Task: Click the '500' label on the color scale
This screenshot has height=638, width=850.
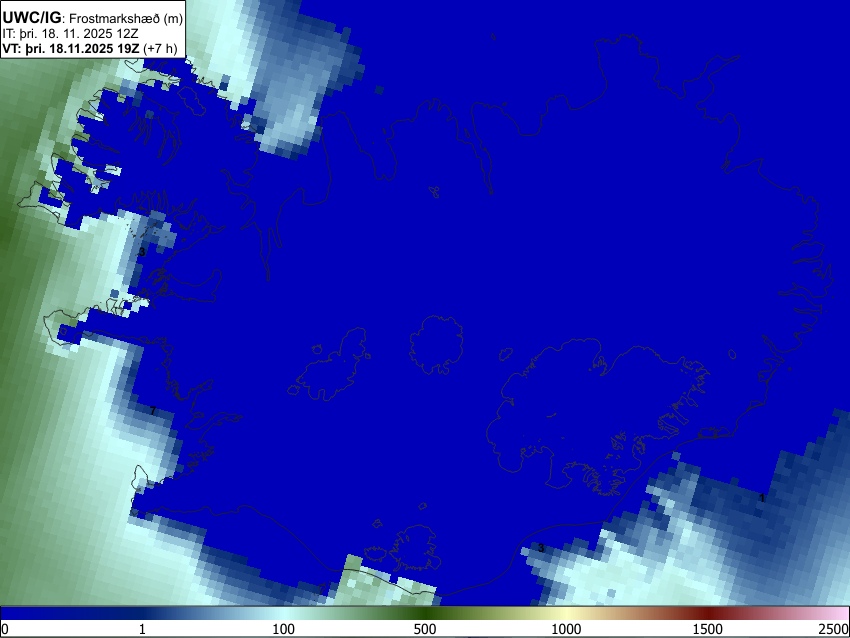Action: point(425,629)
